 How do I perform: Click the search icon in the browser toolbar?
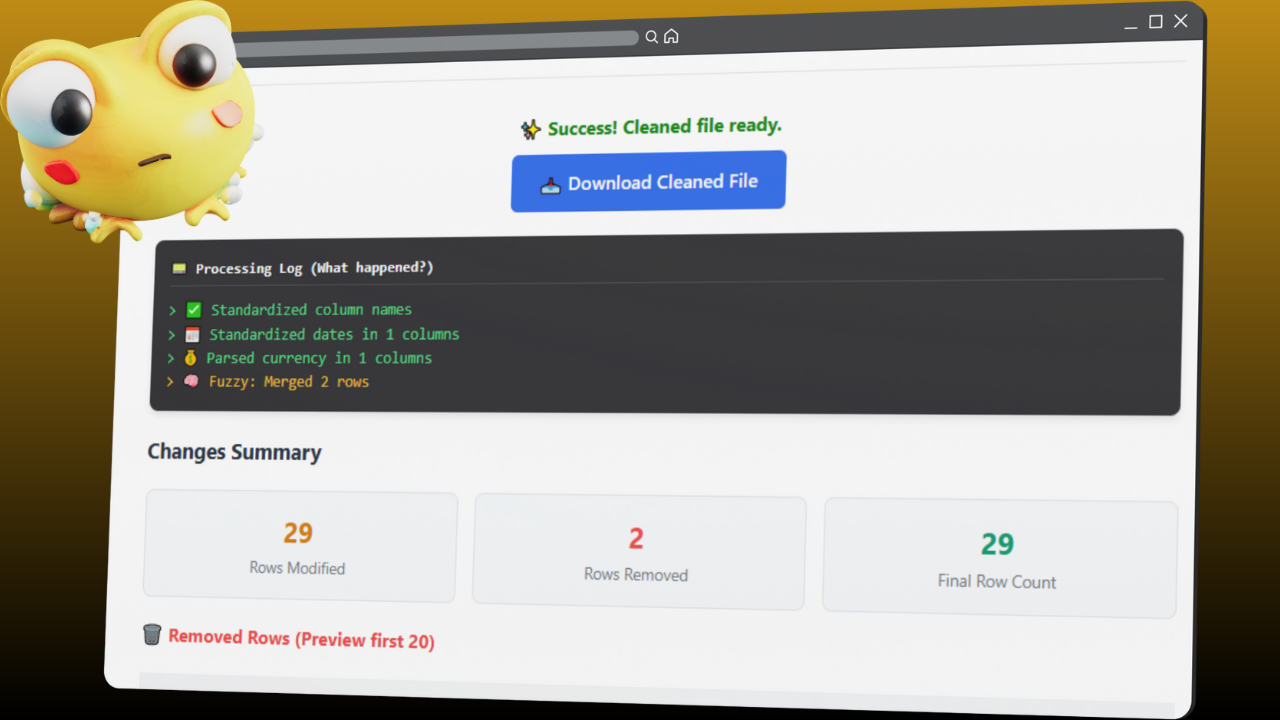[x=651, y=36]
